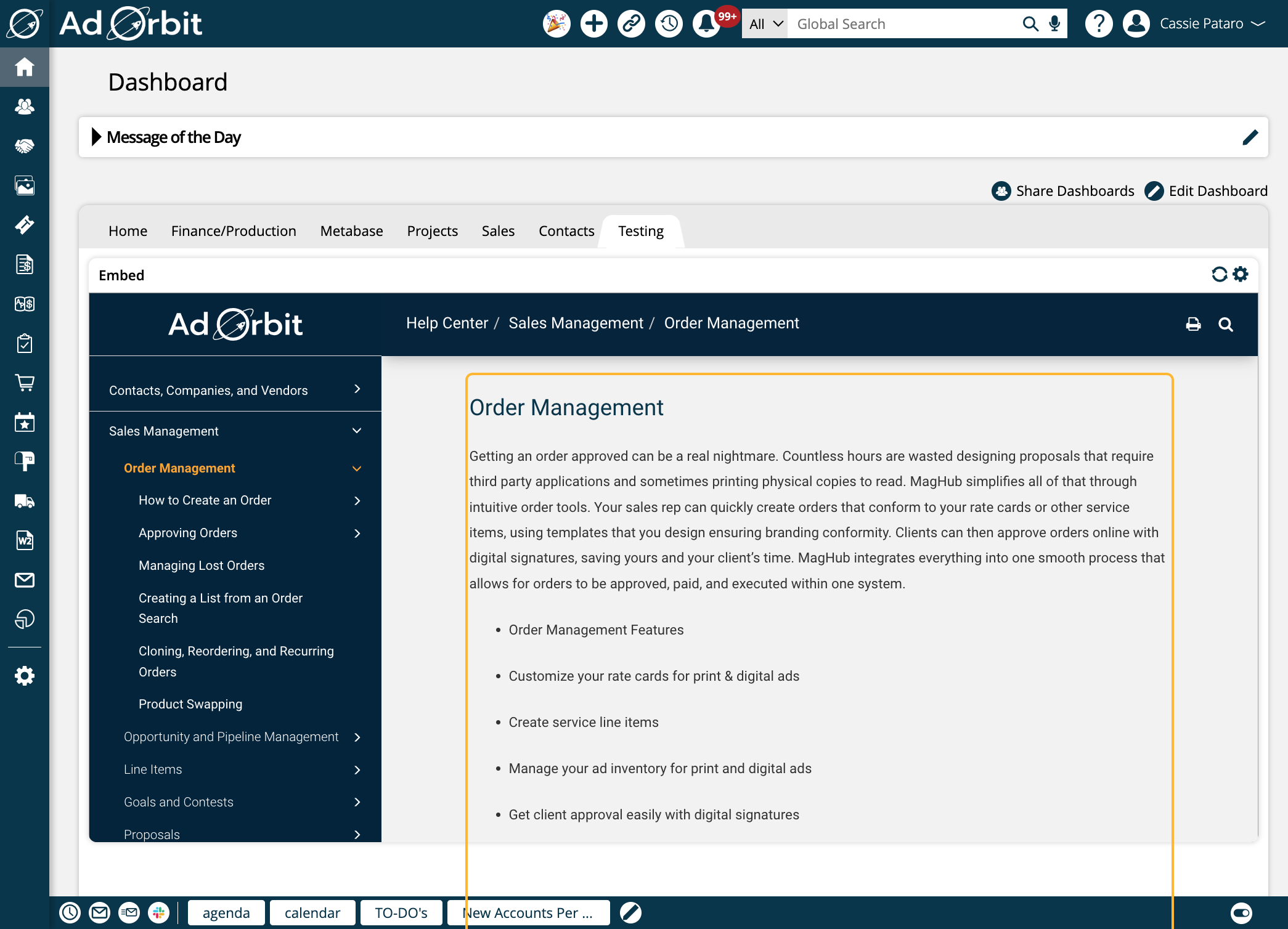Open the Contacts people sidebar icon
This screenshot has height=929, width=1288.
pos(25,107)
